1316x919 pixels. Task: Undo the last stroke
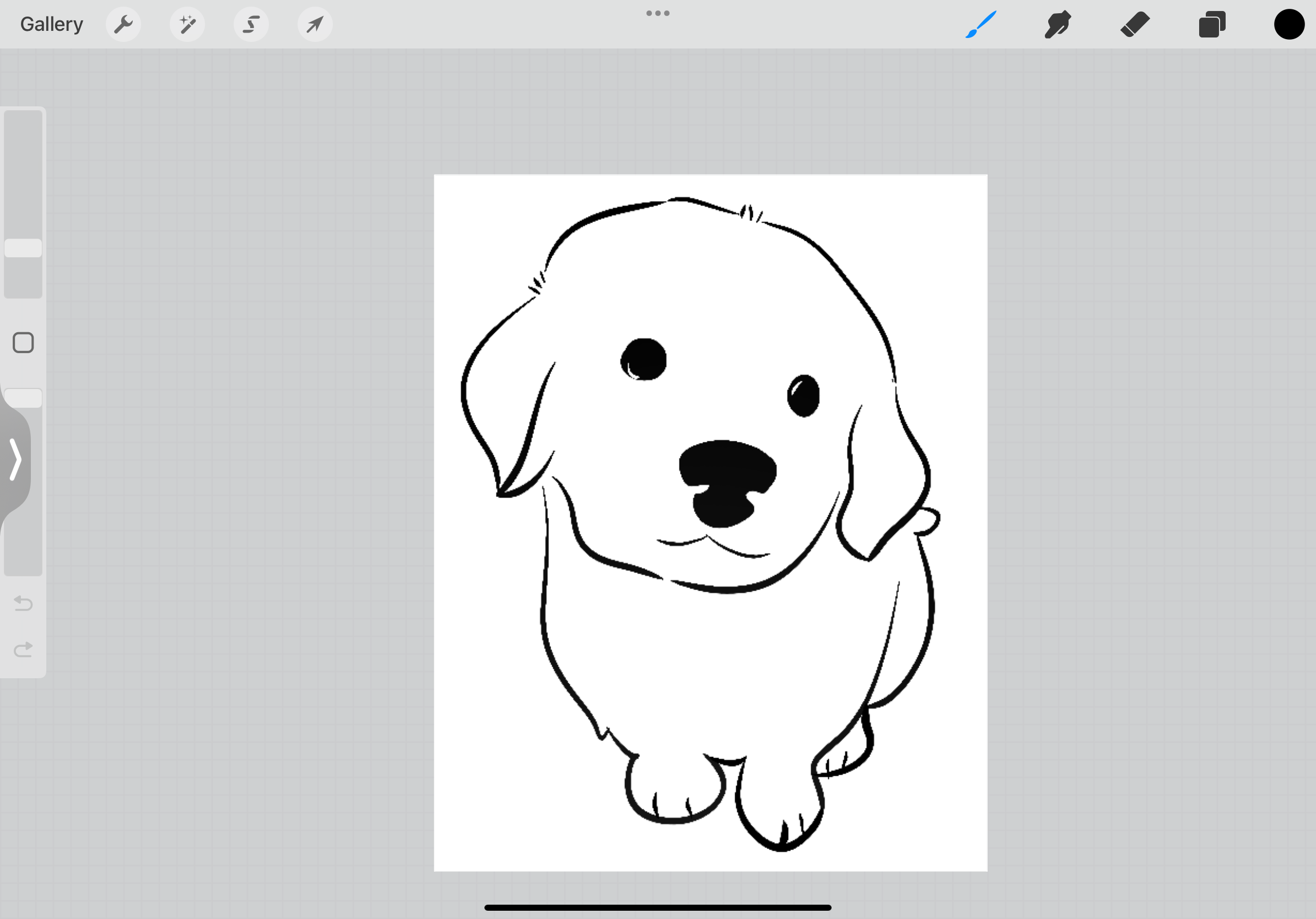pos(23,603)
